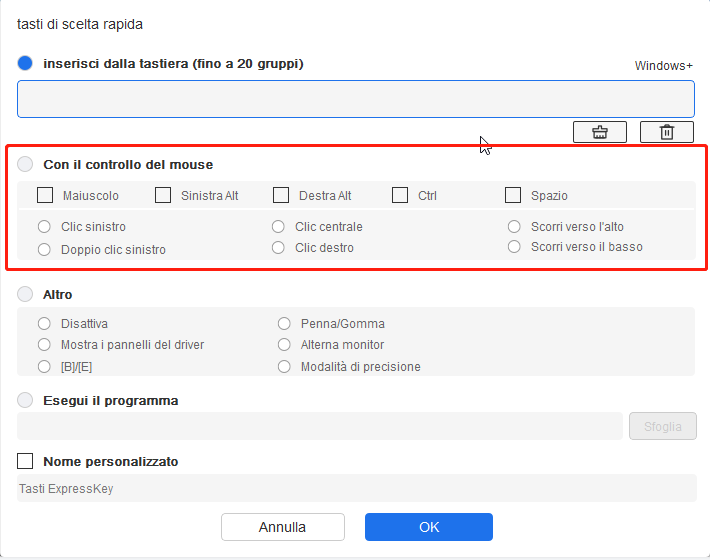Screen dimensions: 710x560
Task: Pick the Doppio clic sinistro option
Action: coord(44,249)
